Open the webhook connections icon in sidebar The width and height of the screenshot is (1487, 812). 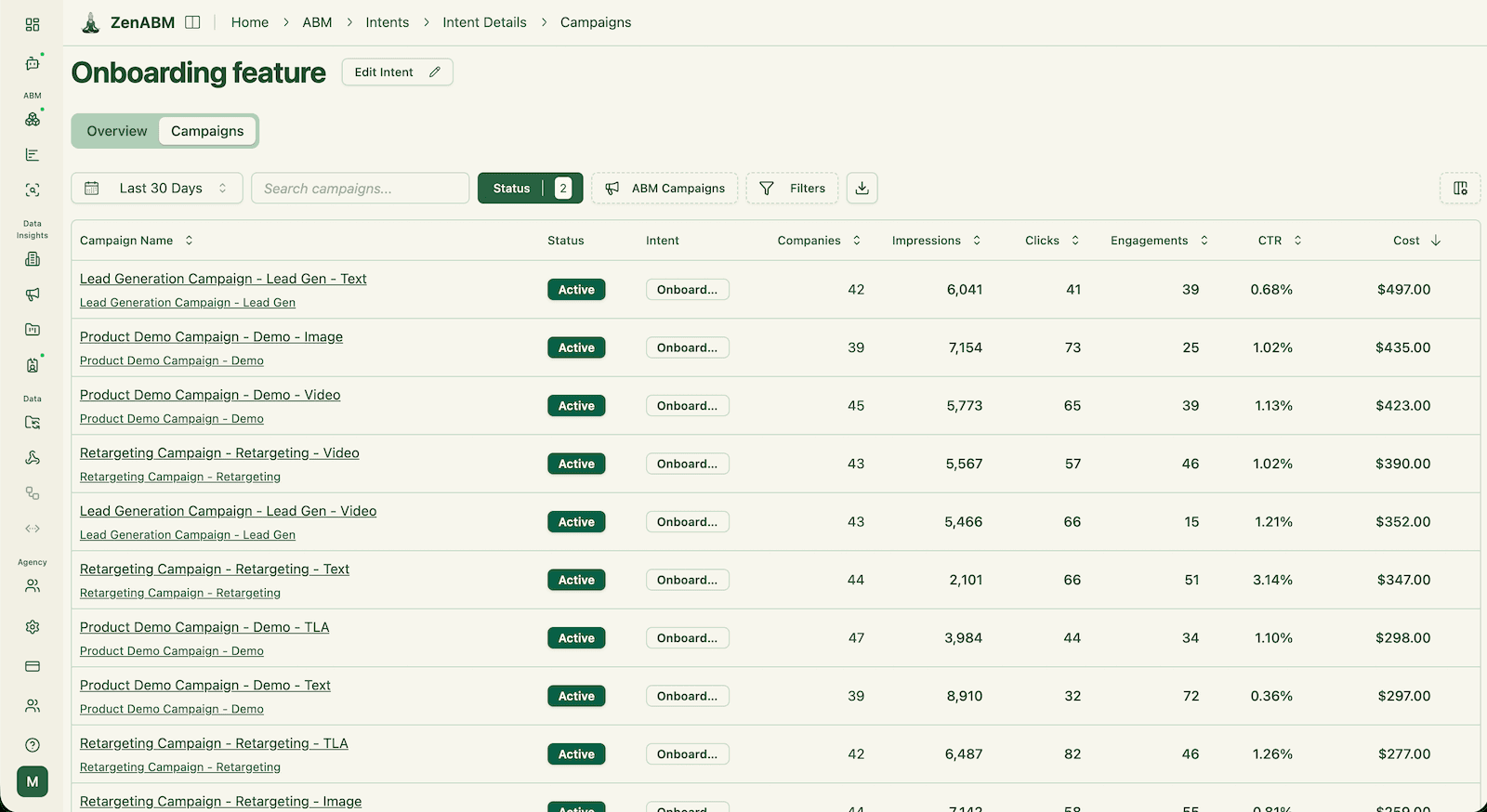33,458
